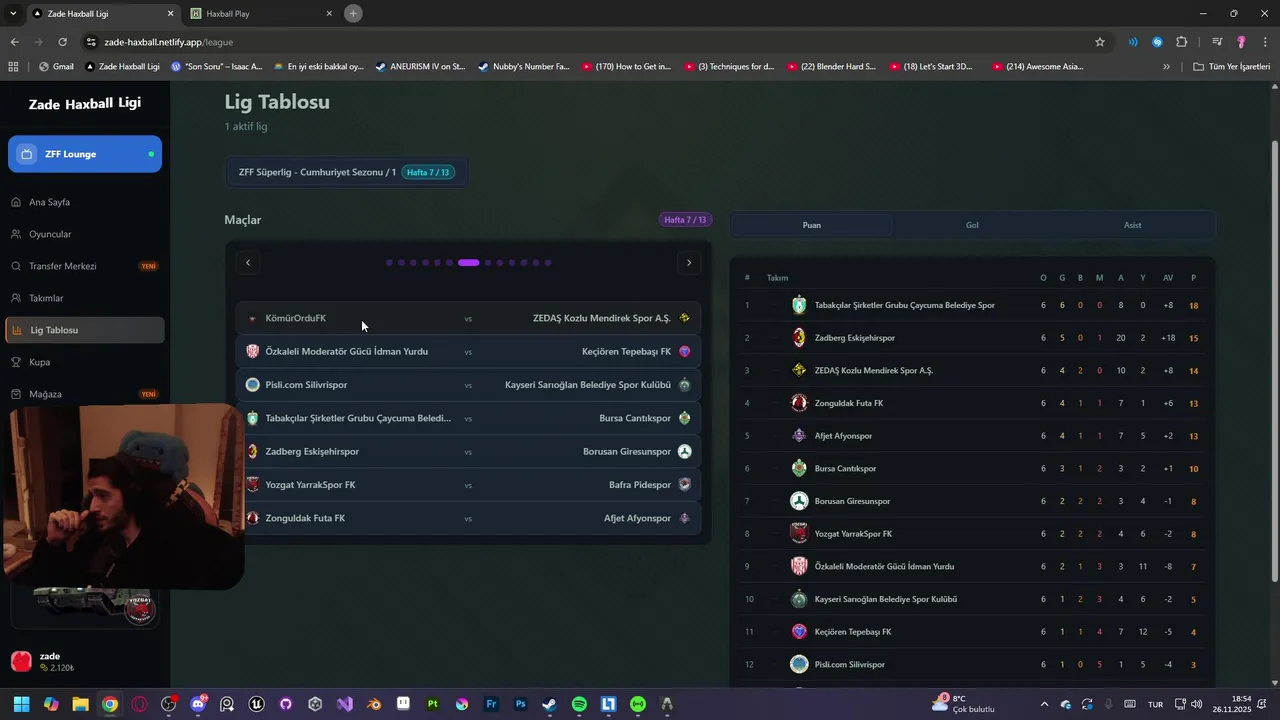
Task: Open Tüm Yer İşaretleri folder
Action: coord(1231,67)
